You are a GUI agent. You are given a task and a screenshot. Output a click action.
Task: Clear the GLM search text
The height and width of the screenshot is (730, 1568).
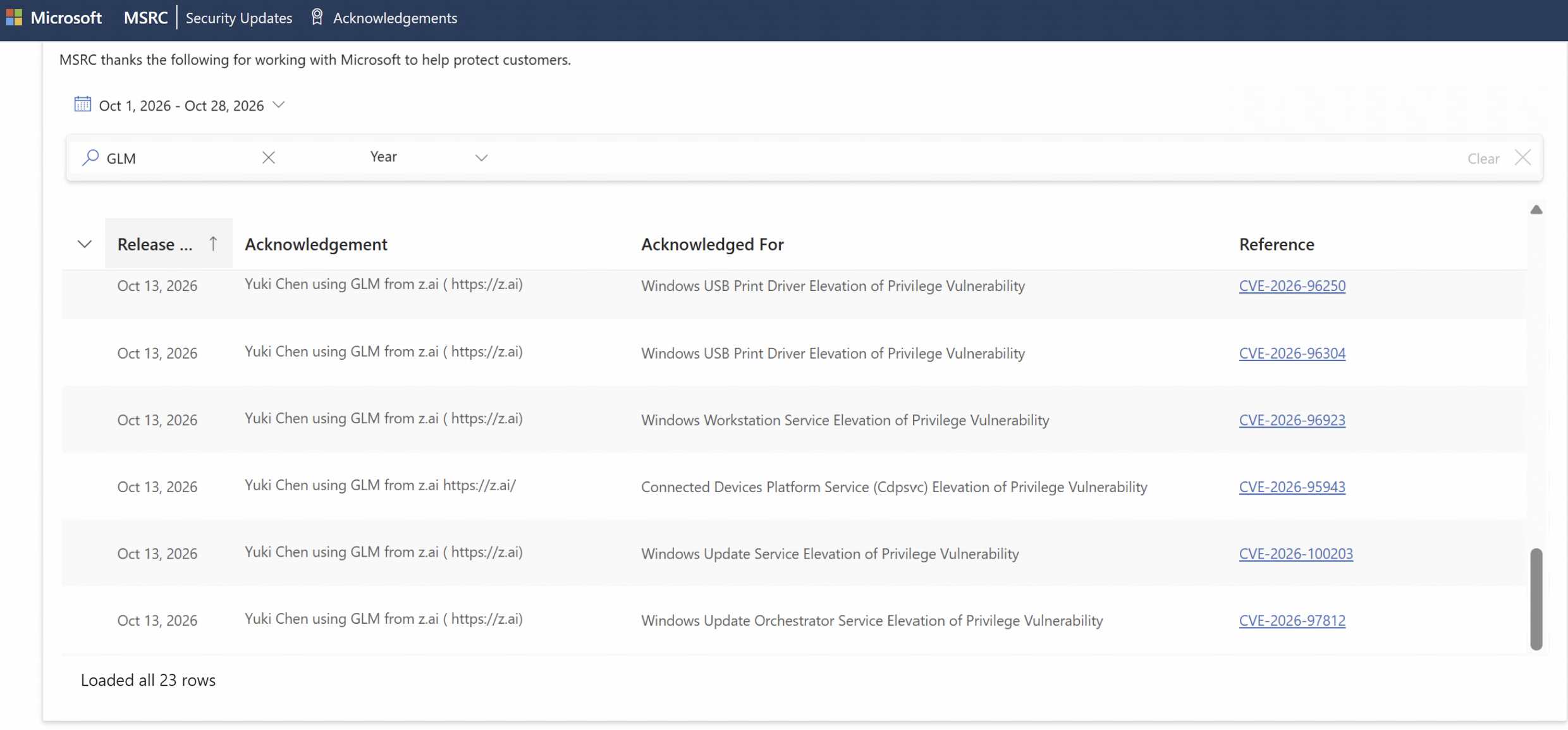[268, 157]
